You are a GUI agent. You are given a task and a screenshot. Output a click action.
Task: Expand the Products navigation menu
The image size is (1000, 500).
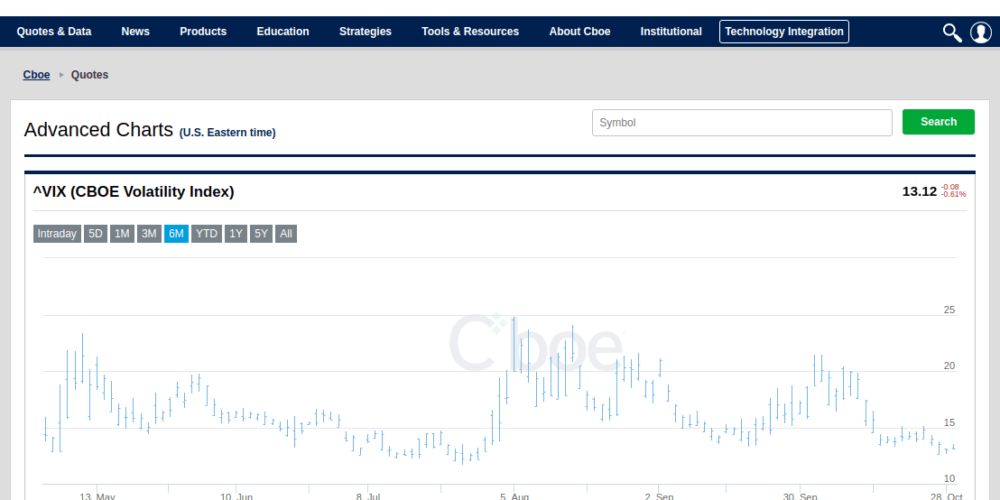pos(203,32)
